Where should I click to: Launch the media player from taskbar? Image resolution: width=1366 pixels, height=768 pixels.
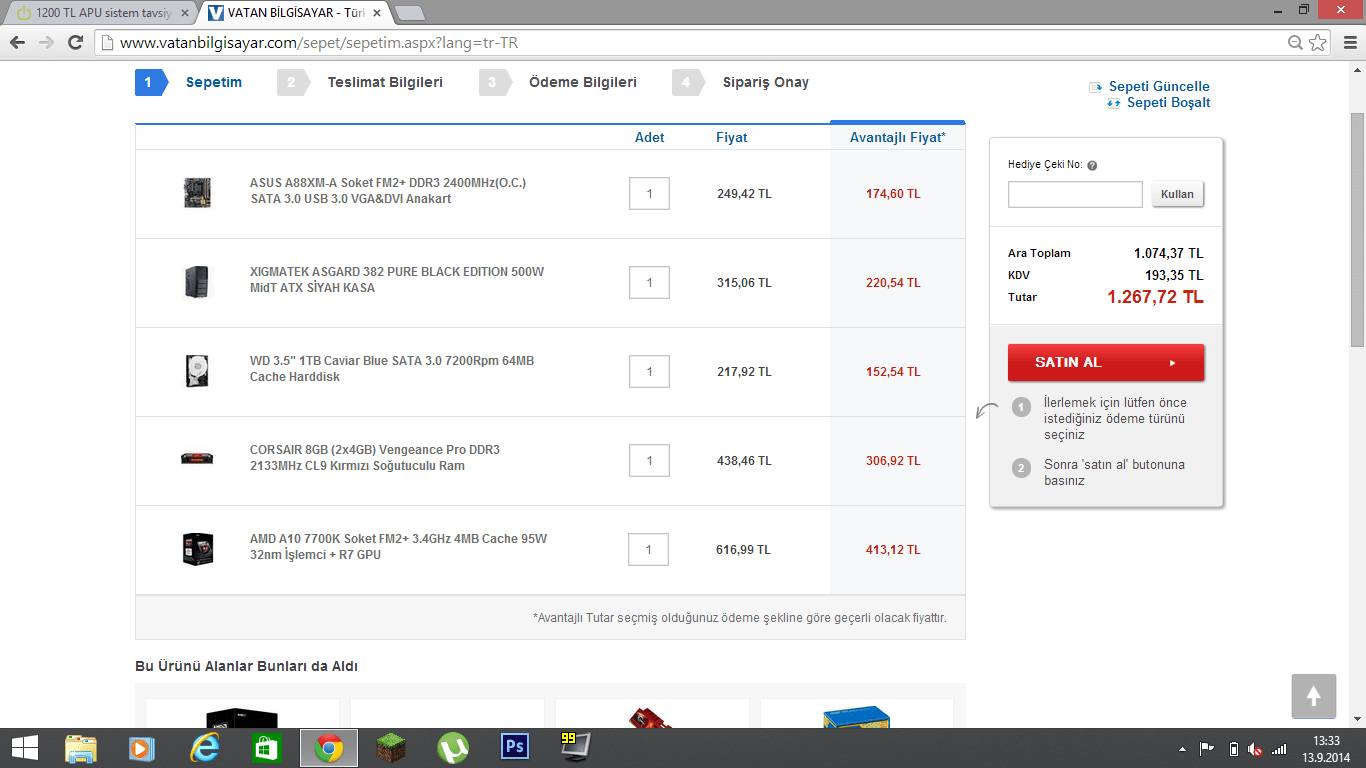pyautogui.click(x=143, y=748)
